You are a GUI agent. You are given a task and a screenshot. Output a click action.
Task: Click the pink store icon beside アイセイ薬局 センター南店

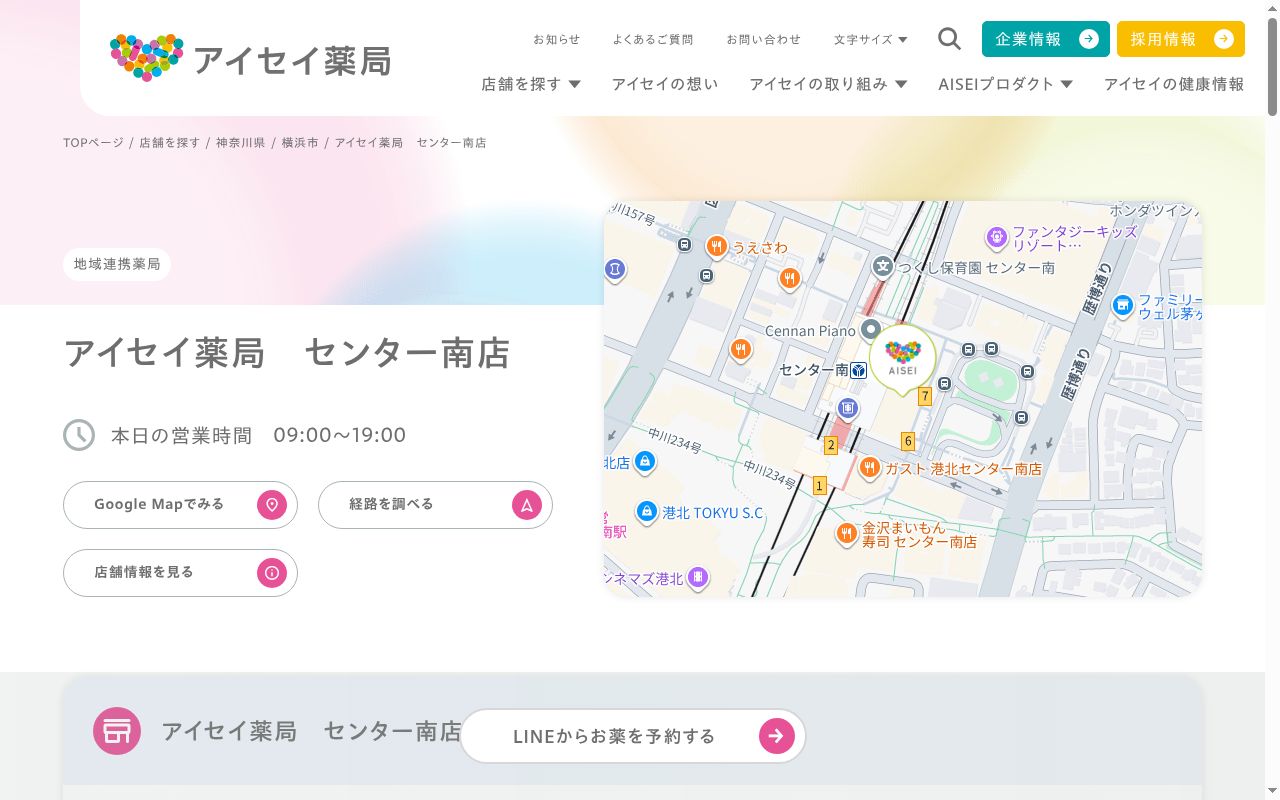(x=117, y=731)
